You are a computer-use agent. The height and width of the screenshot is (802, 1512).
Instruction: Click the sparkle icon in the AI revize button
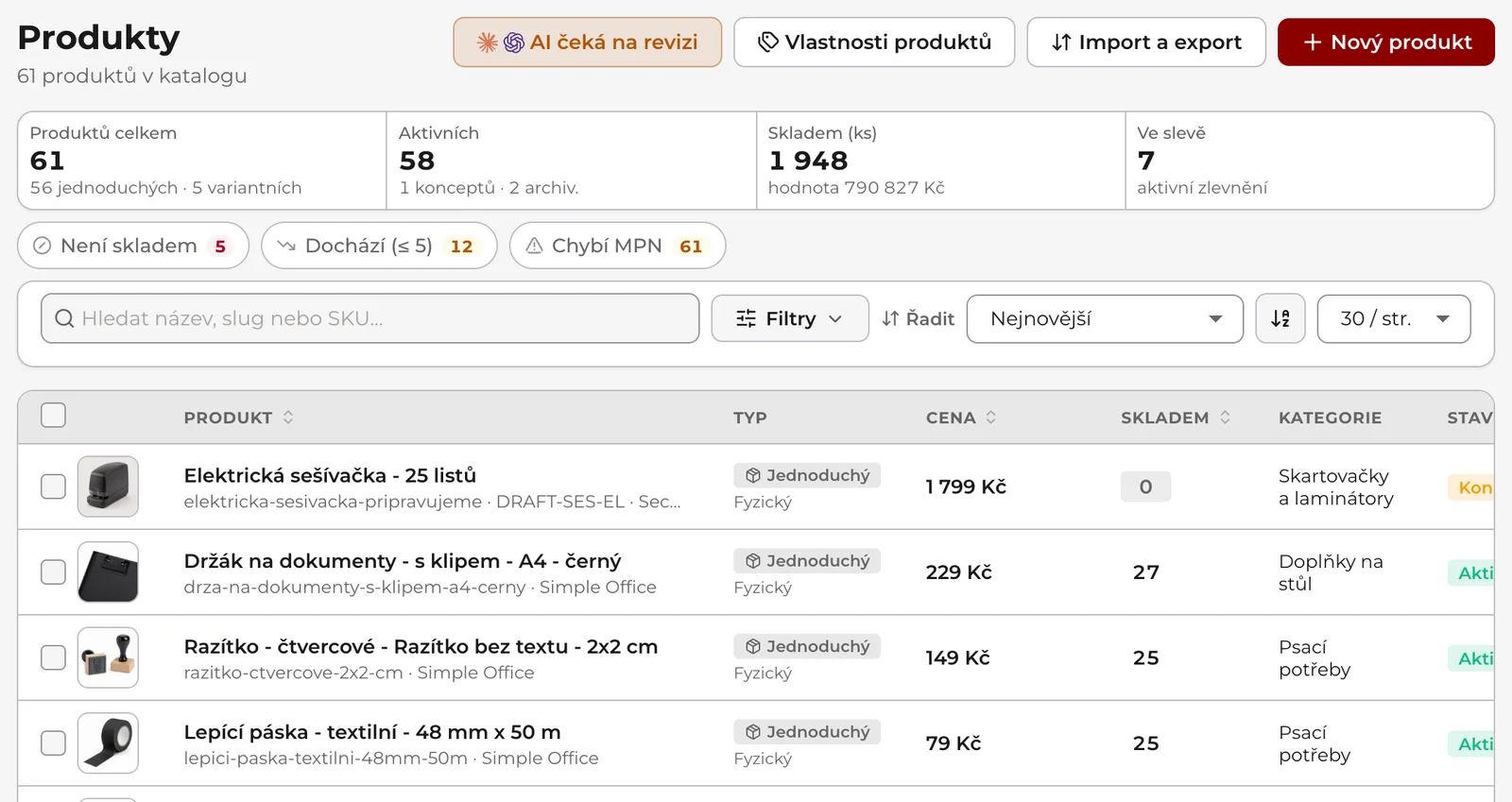click(x=488, y=43)
